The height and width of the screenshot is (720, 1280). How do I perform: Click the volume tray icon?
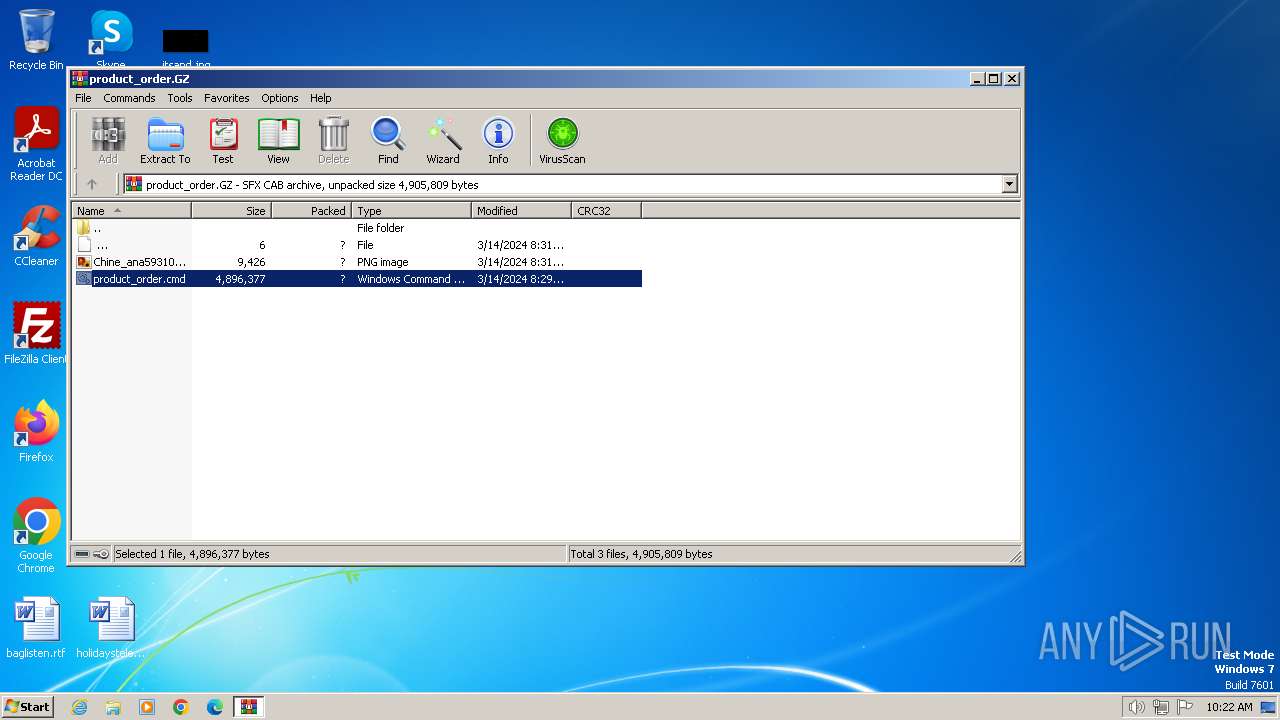pyautogui.click(x=1136, y=707)
